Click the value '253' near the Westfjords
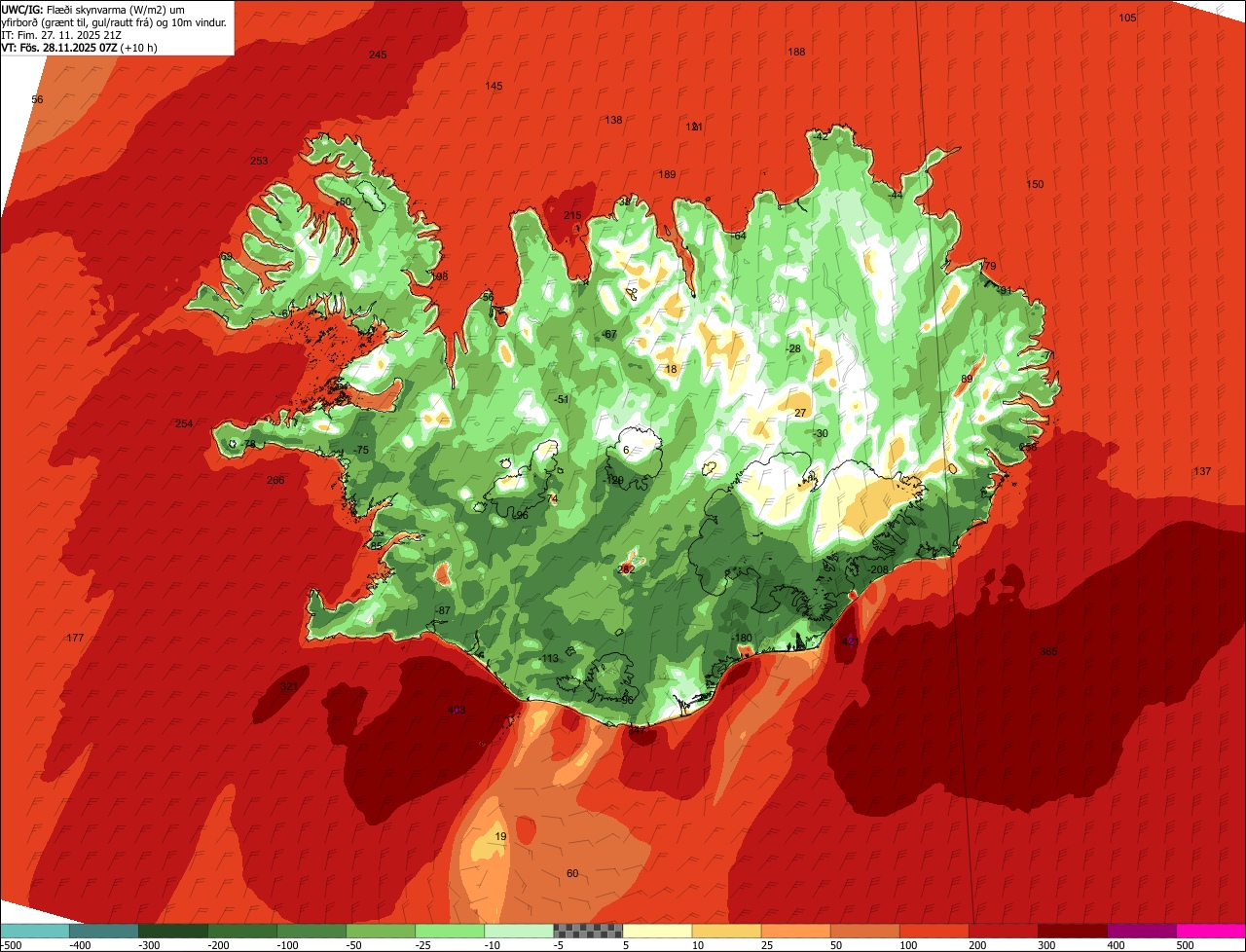Screen dimensions: 1246x952 point(259,161)
